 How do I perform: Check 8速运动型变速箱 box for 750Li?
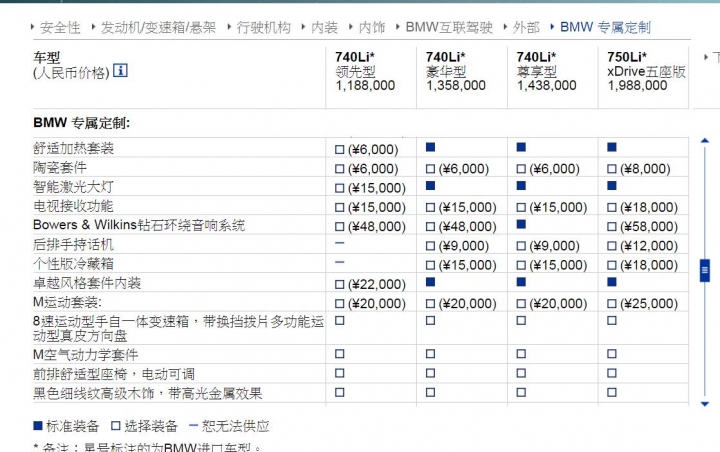pyautogui.click(x=612, y=320)
